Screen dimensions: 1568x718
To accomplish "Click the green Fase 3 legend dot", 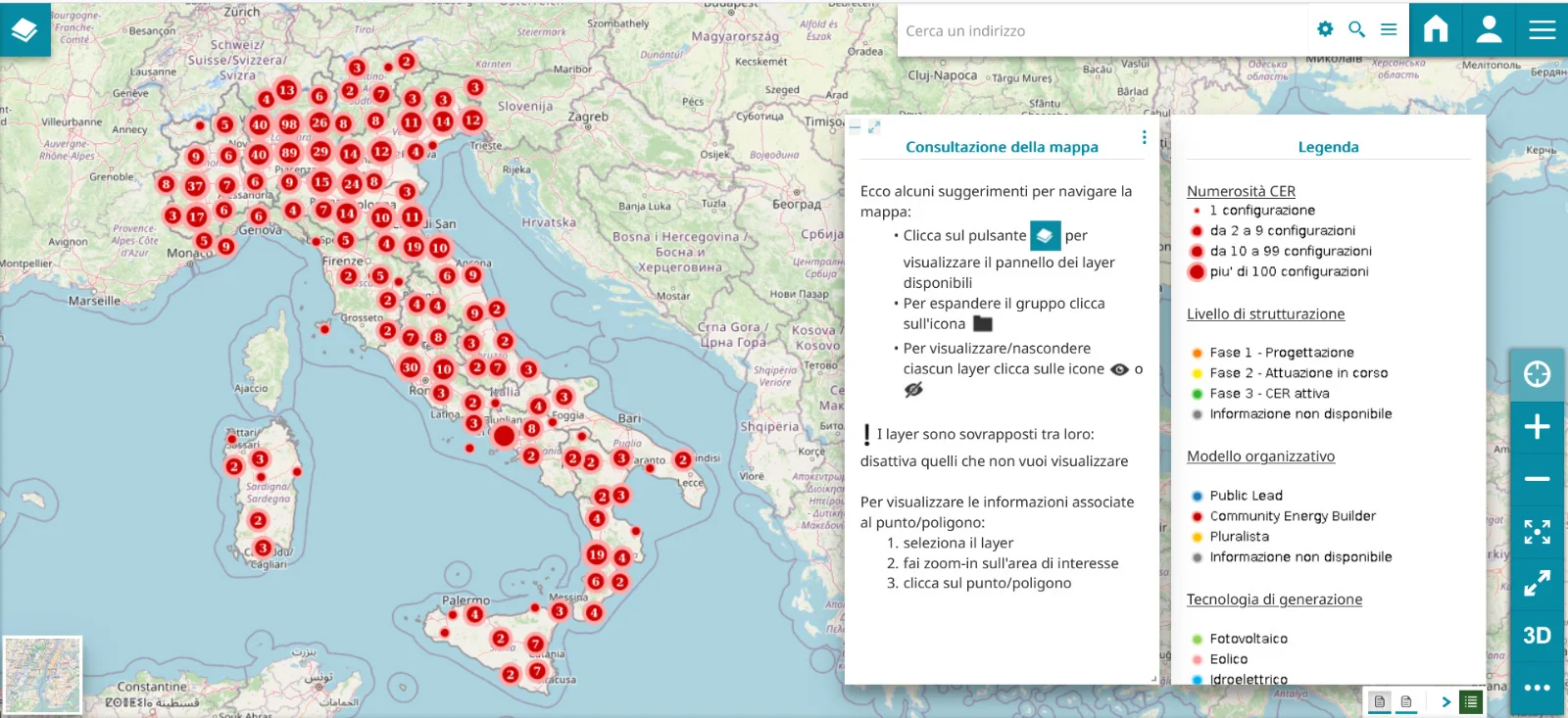I will pos(1197,394).
